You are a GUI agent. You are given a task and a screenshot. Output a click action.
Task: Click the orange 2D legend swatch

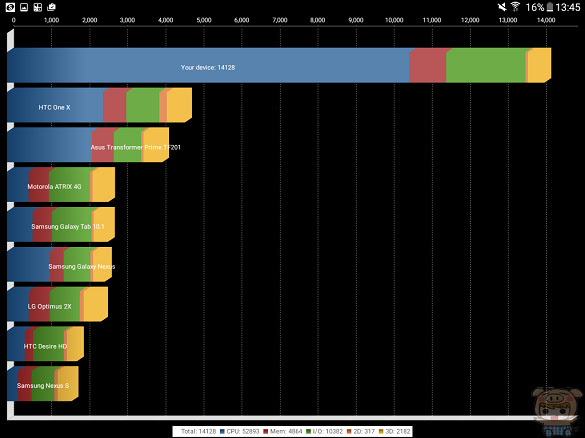click(349, 431)
